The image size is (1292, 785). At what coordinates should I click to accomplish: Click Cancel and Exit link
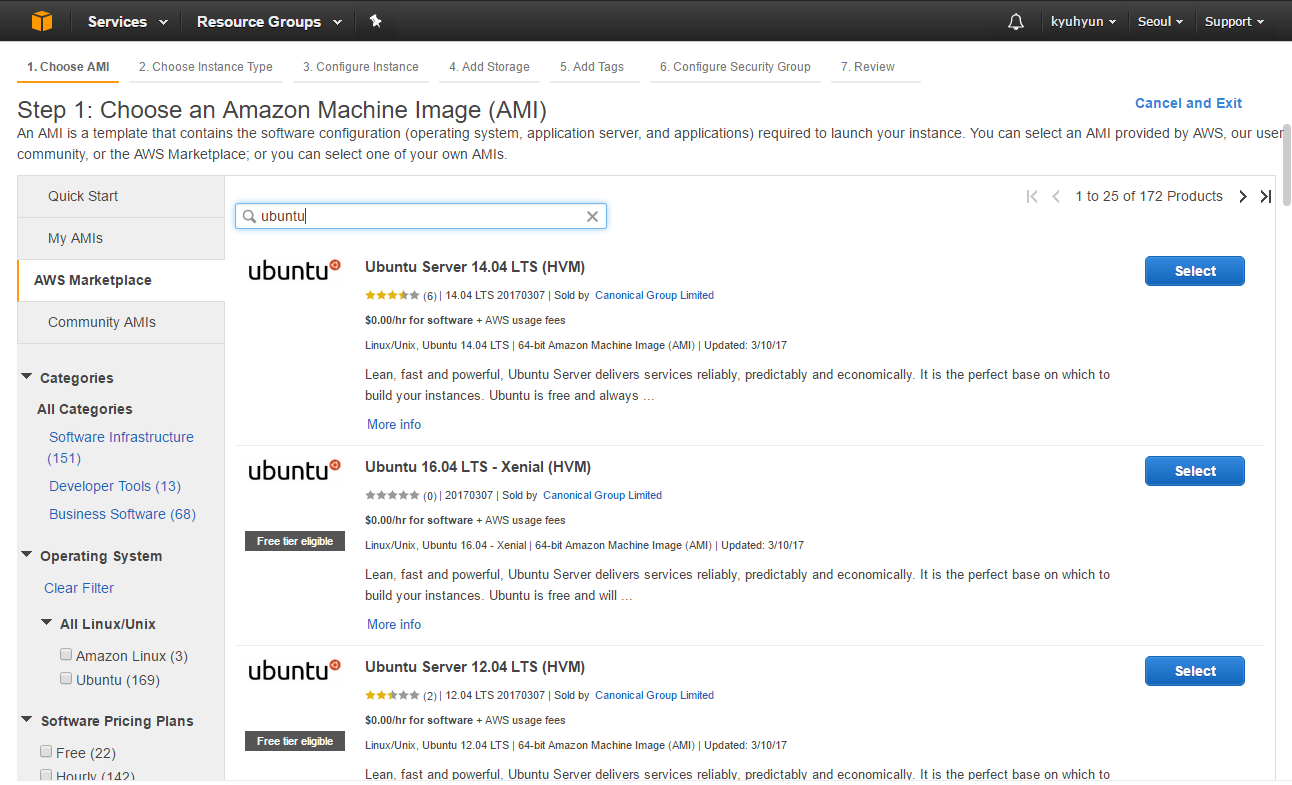click(1188, 103)
